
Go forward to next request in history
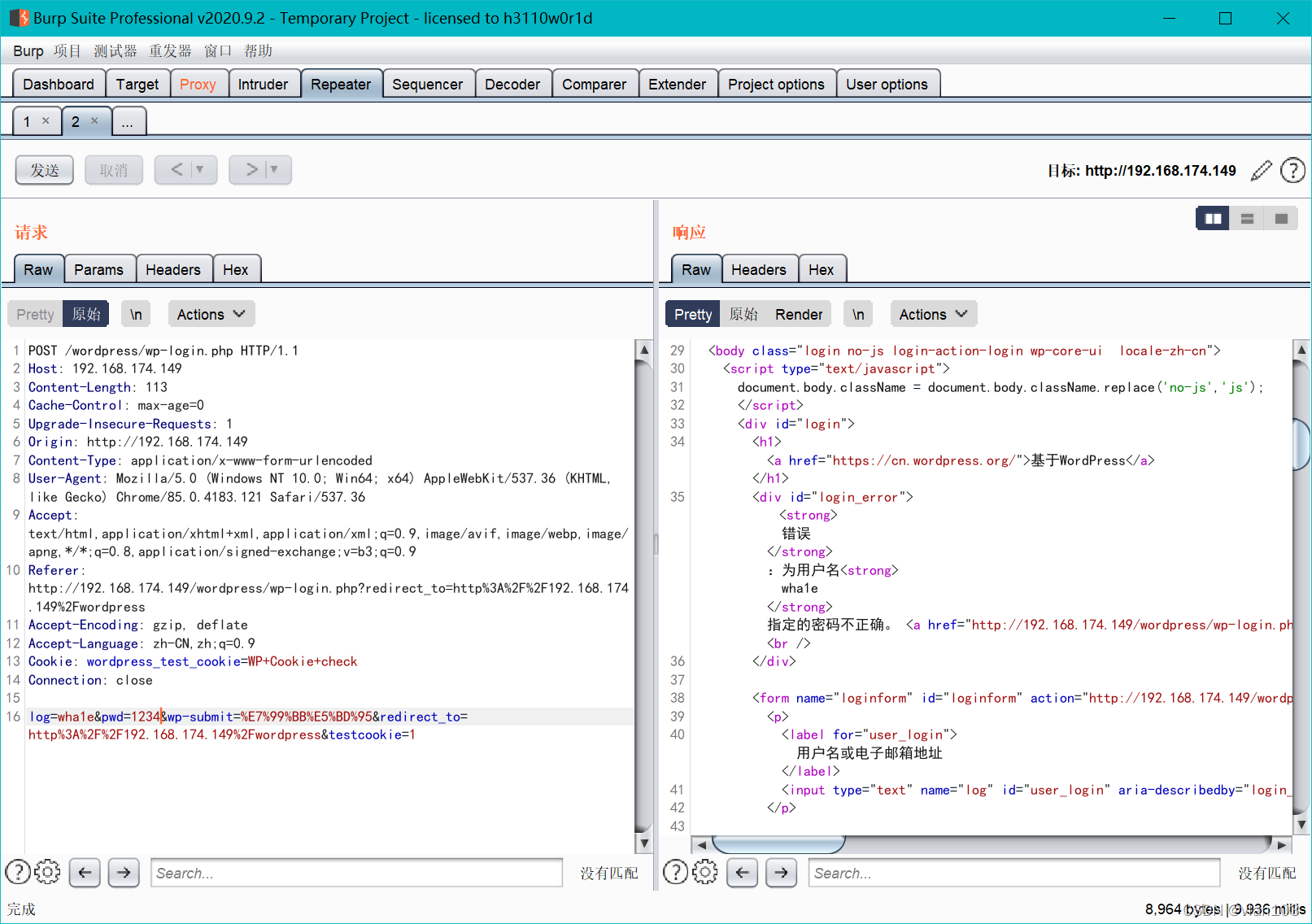pos(251,170)
